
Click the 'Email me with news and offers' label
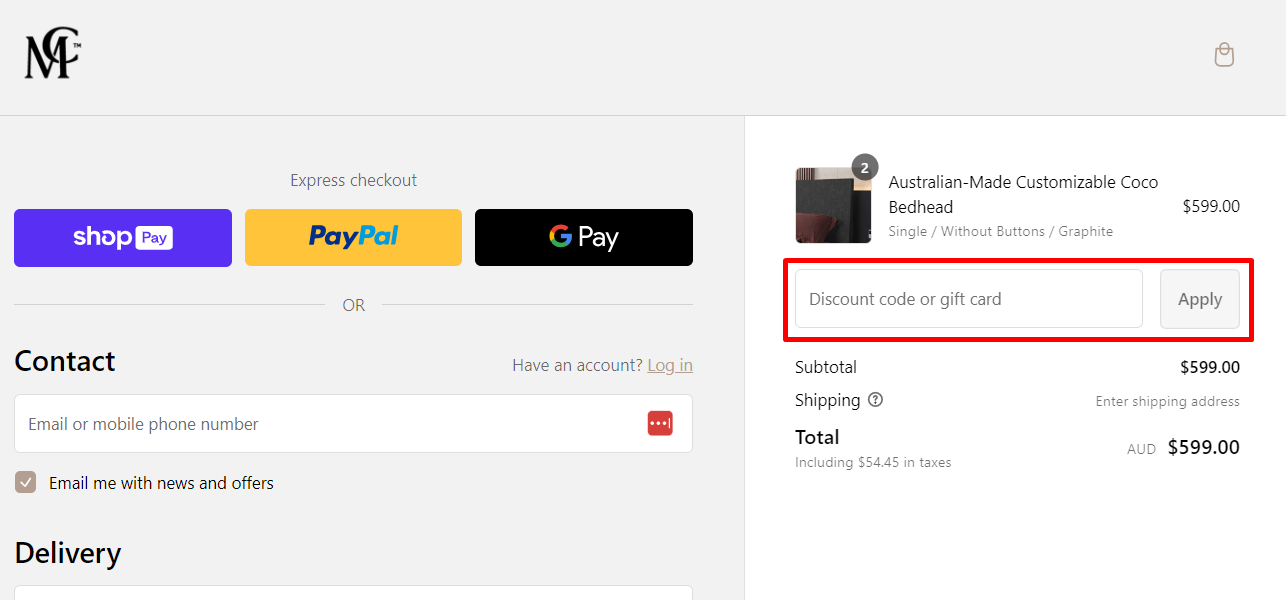coord(161,483)
